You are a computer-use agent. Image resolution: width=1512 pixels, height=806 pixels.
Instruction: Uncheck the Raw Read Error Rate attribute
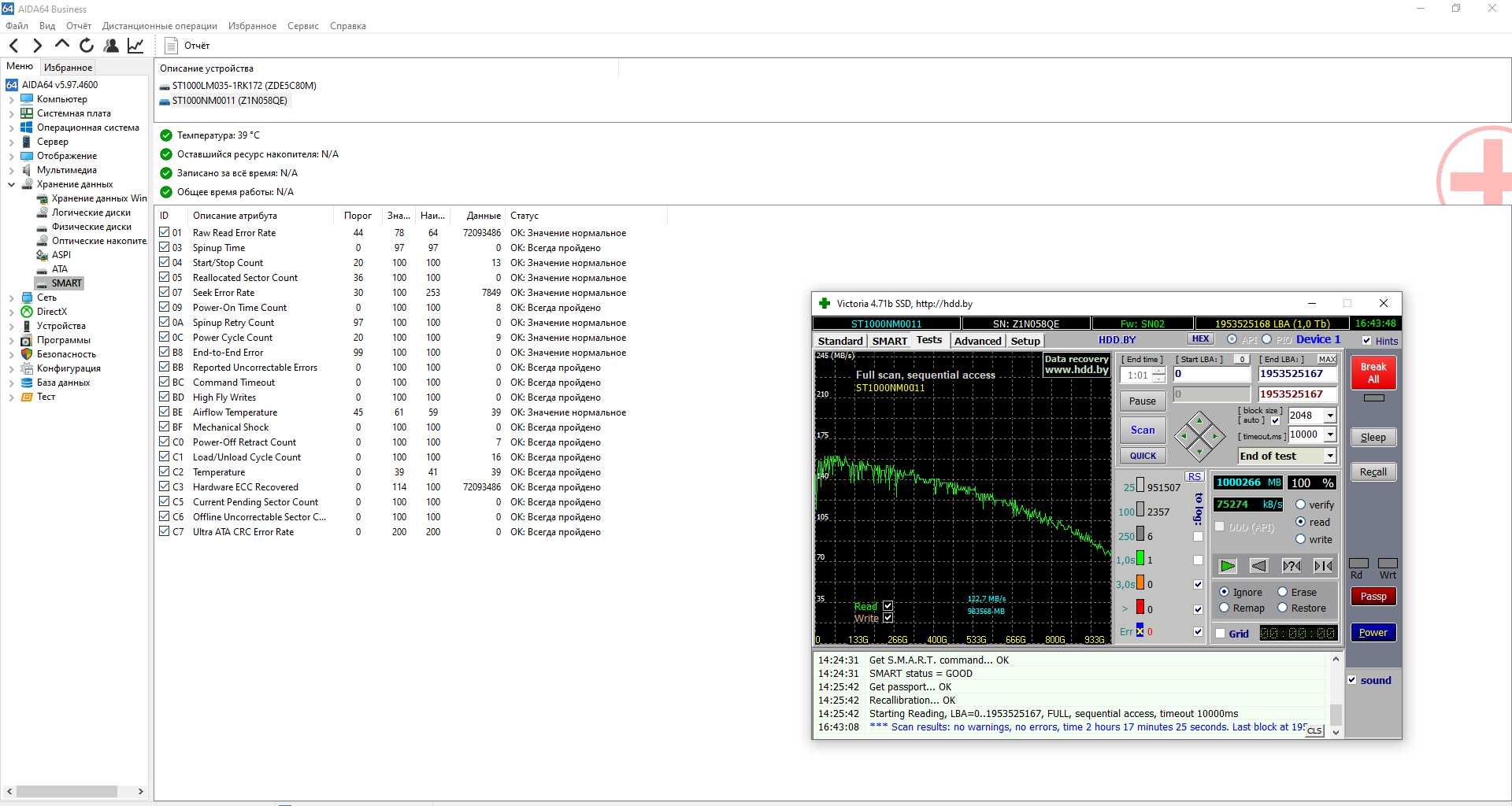point(165,233)
